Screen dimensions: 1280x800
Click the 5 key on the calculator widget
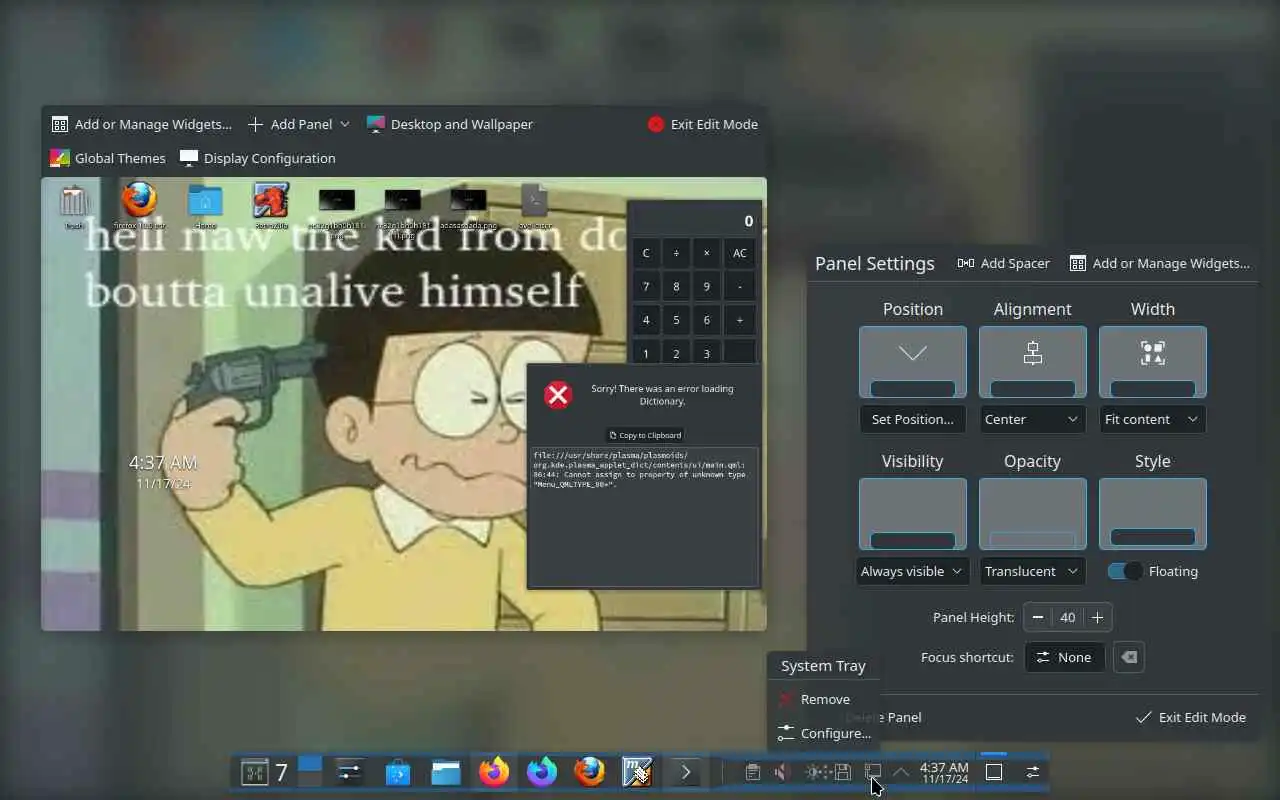pyautogui.click(x=676, y=320)
